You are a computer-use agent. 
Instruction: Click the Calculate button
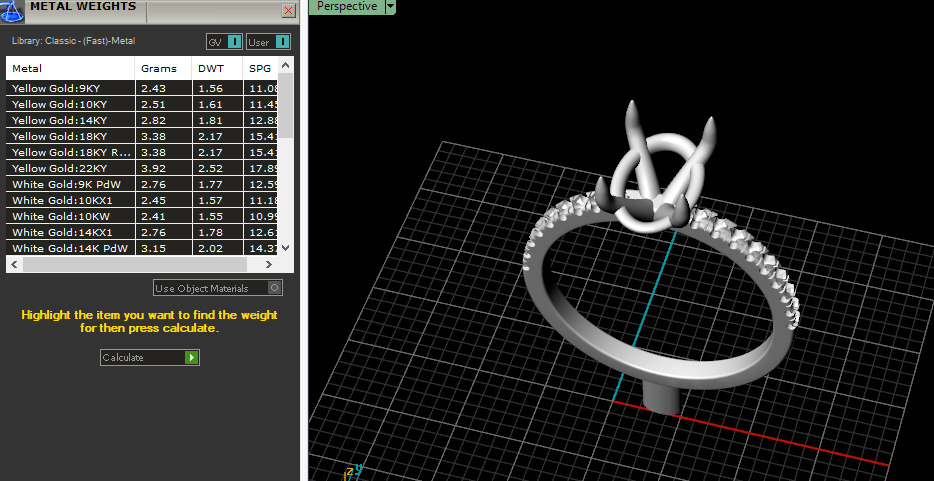coord(150,357)
